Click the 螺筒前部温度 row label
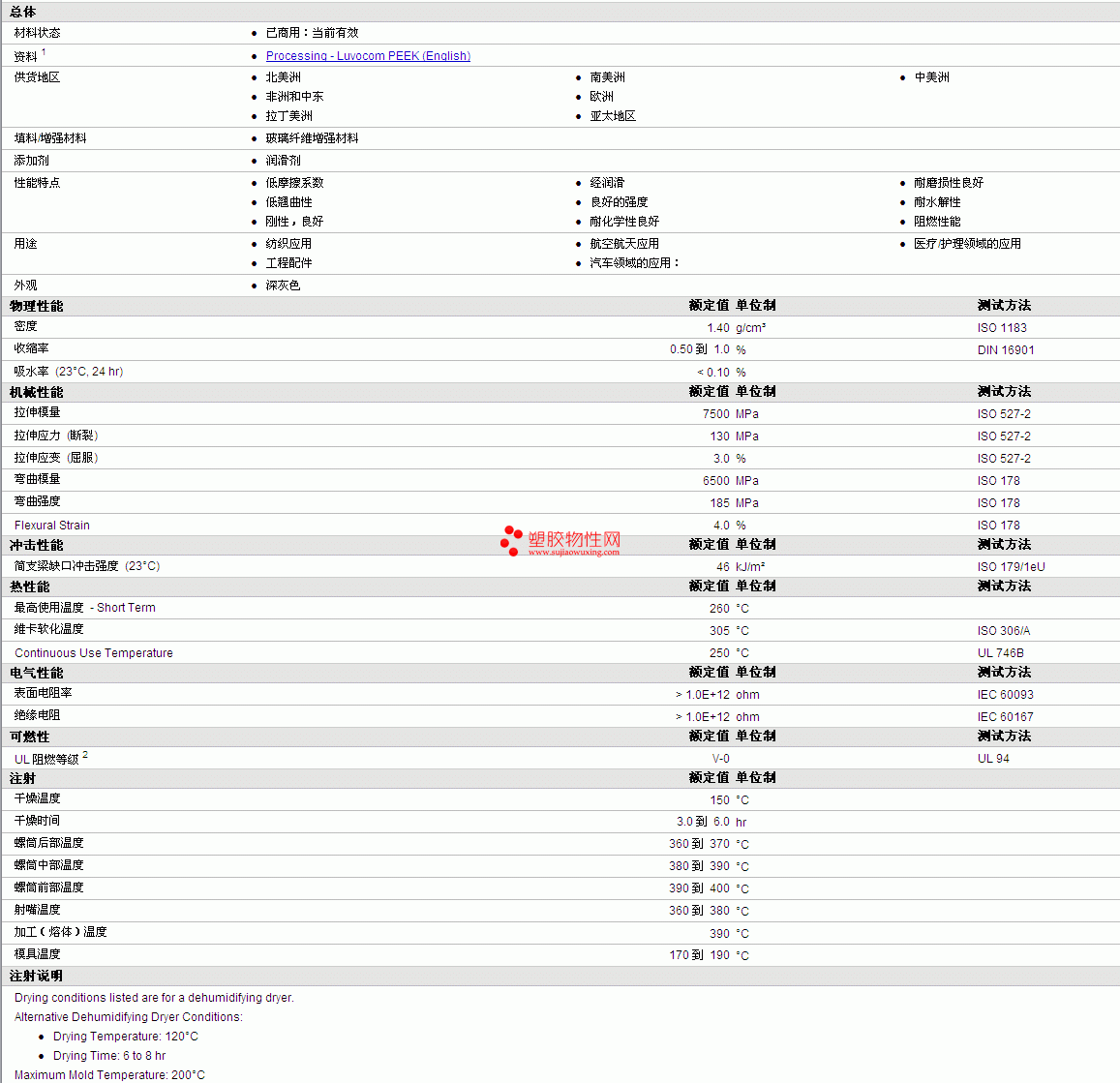 (48, 887)
